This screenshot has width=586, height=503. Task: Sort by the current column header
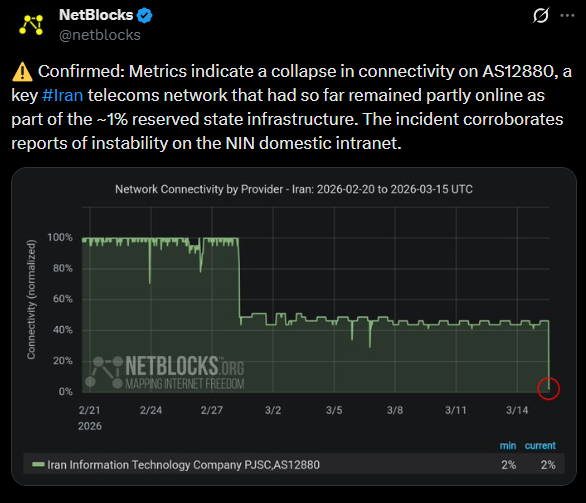[540, 445]
